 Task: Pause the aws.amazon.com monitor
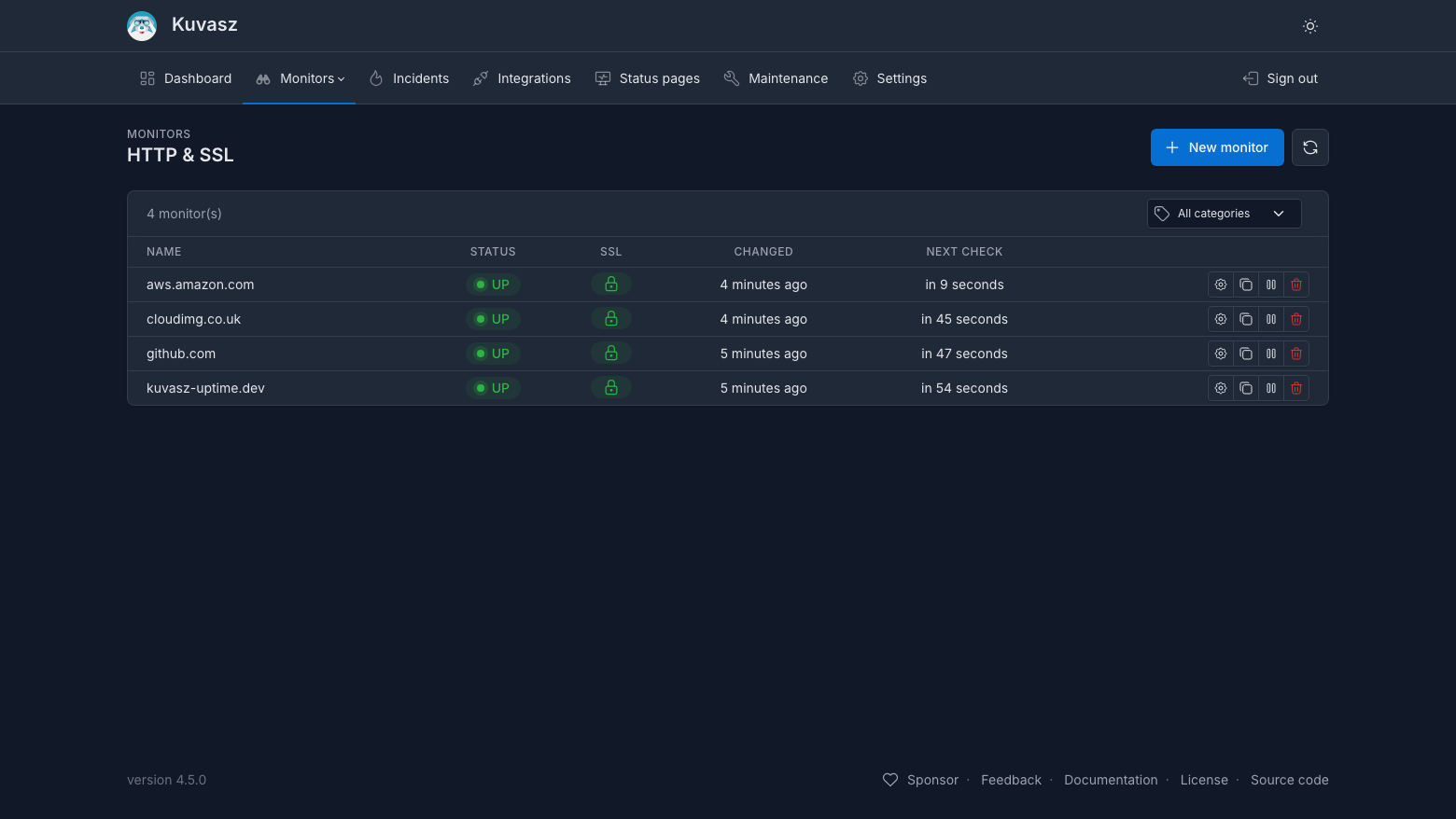1271,285
